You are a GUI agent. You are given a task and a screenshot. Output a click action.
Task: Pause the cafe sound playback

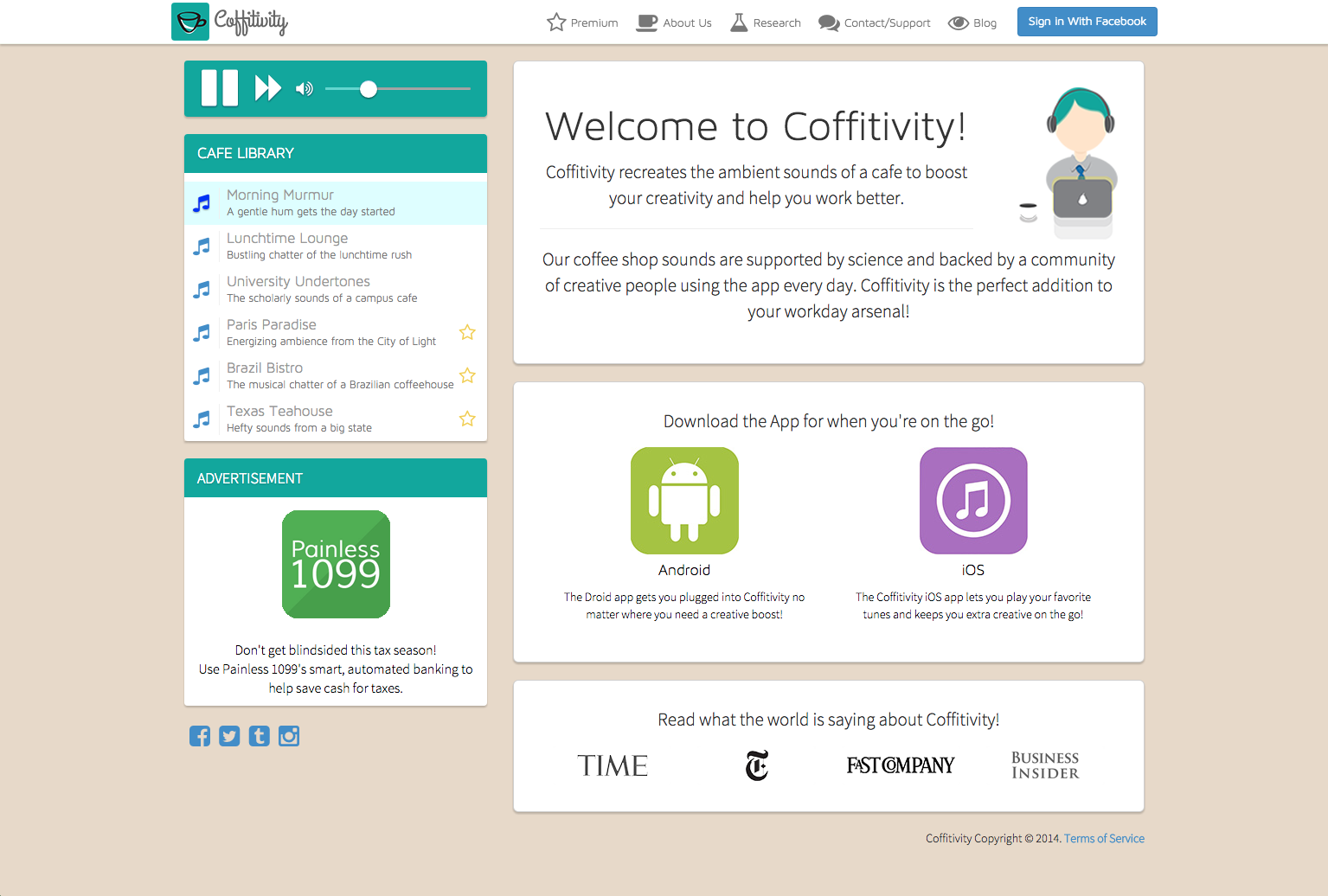220,88
